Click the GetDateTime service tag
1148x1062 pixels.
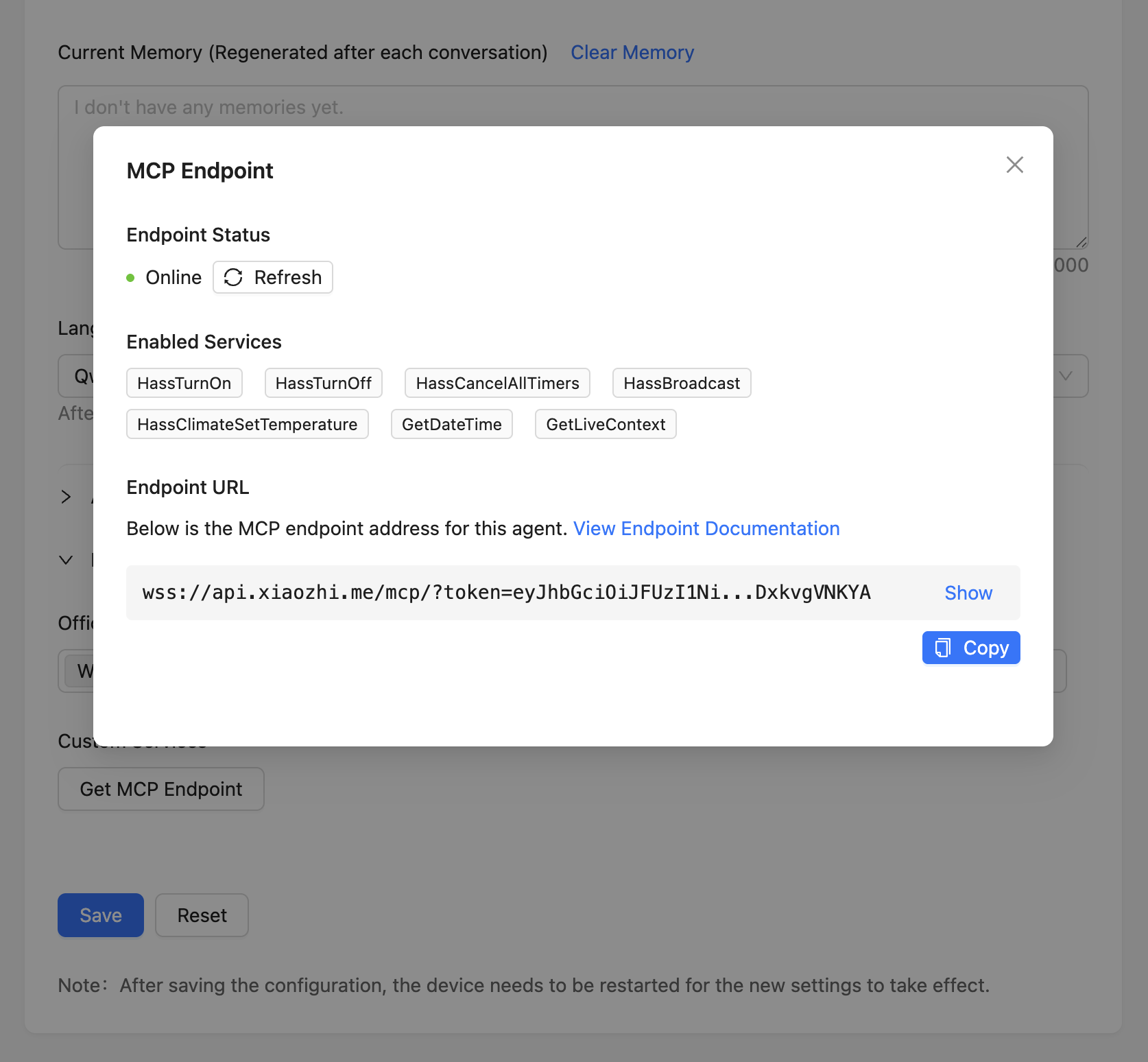click(x=451, y=424)
